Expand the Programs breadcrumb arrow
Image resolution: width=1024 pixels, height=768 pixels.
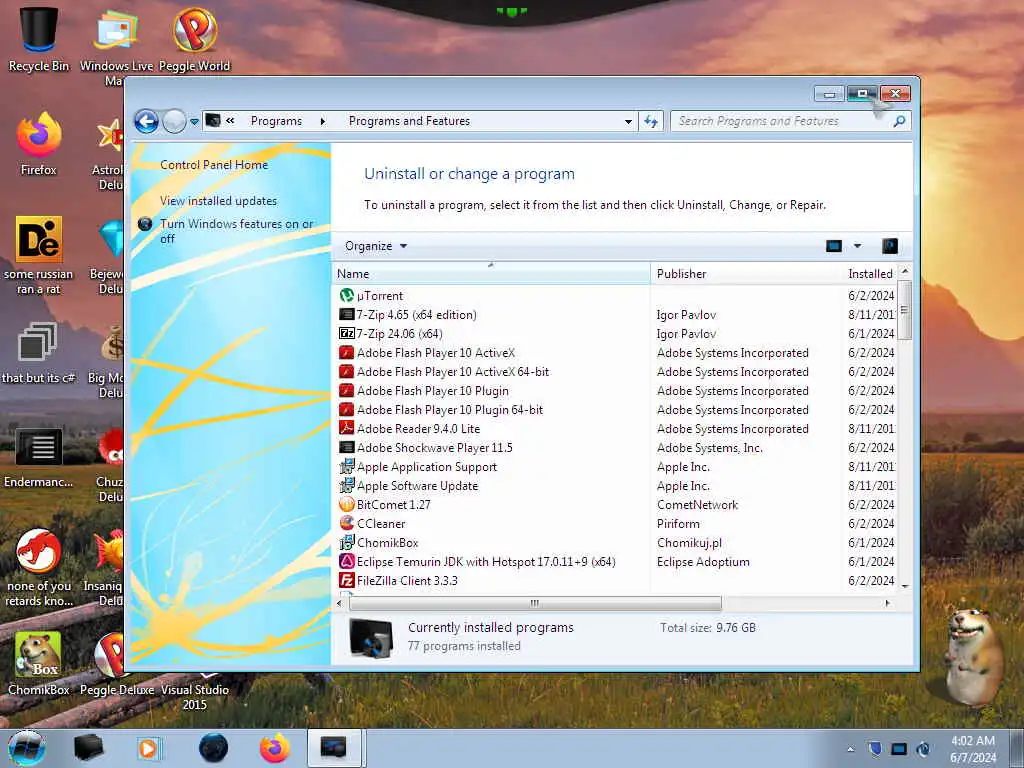pos(323,121)
